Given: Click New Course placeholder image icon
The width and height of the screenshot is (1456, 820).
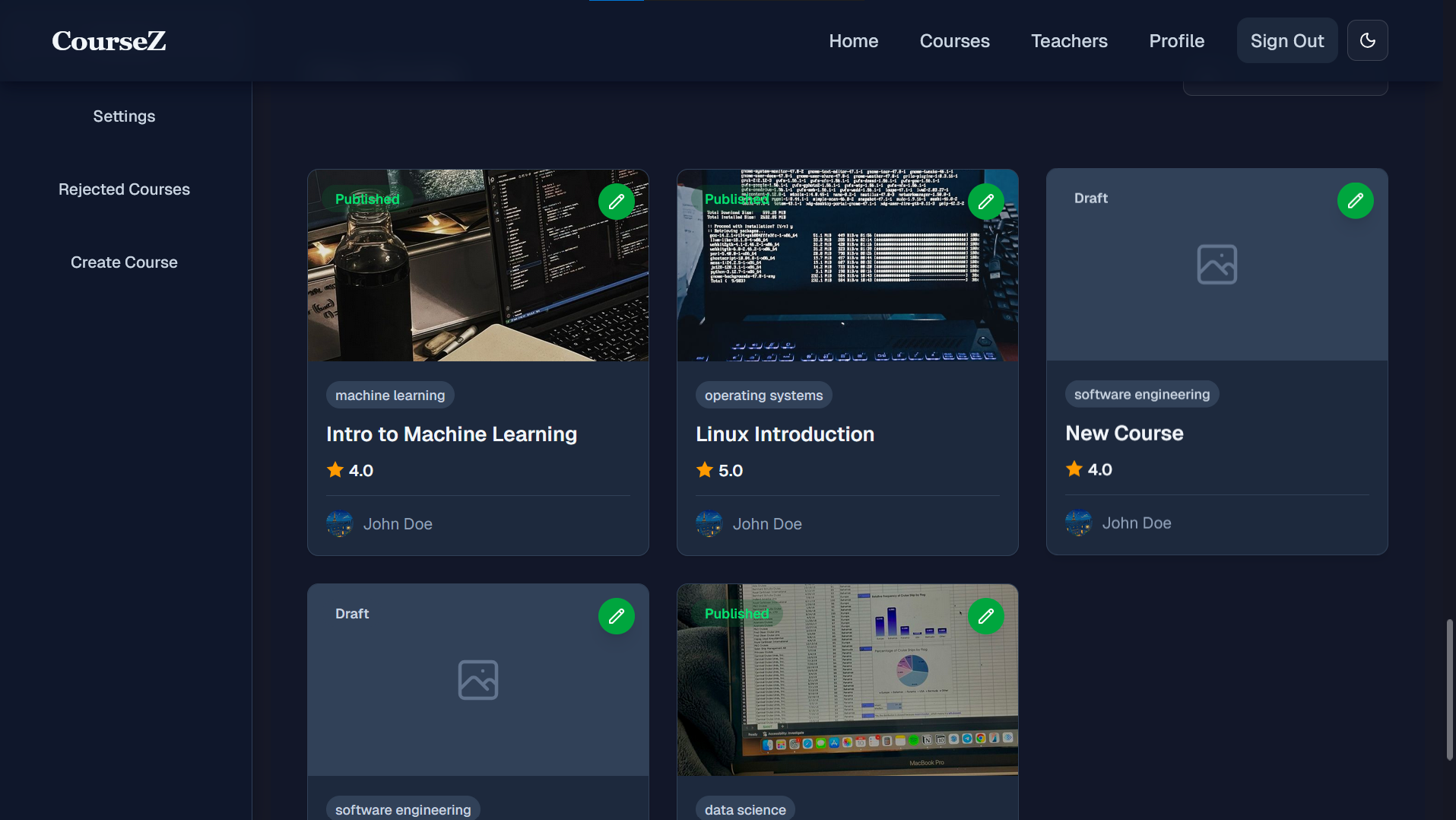Looking at the screenshot, I should [1217, 265].
